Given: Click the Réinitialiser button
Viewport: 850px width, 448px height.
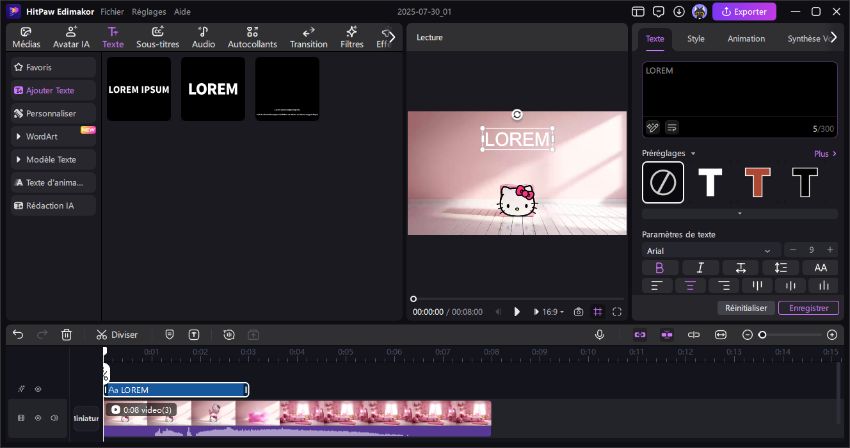Looking at the screenshot, I should pos(746,308).
